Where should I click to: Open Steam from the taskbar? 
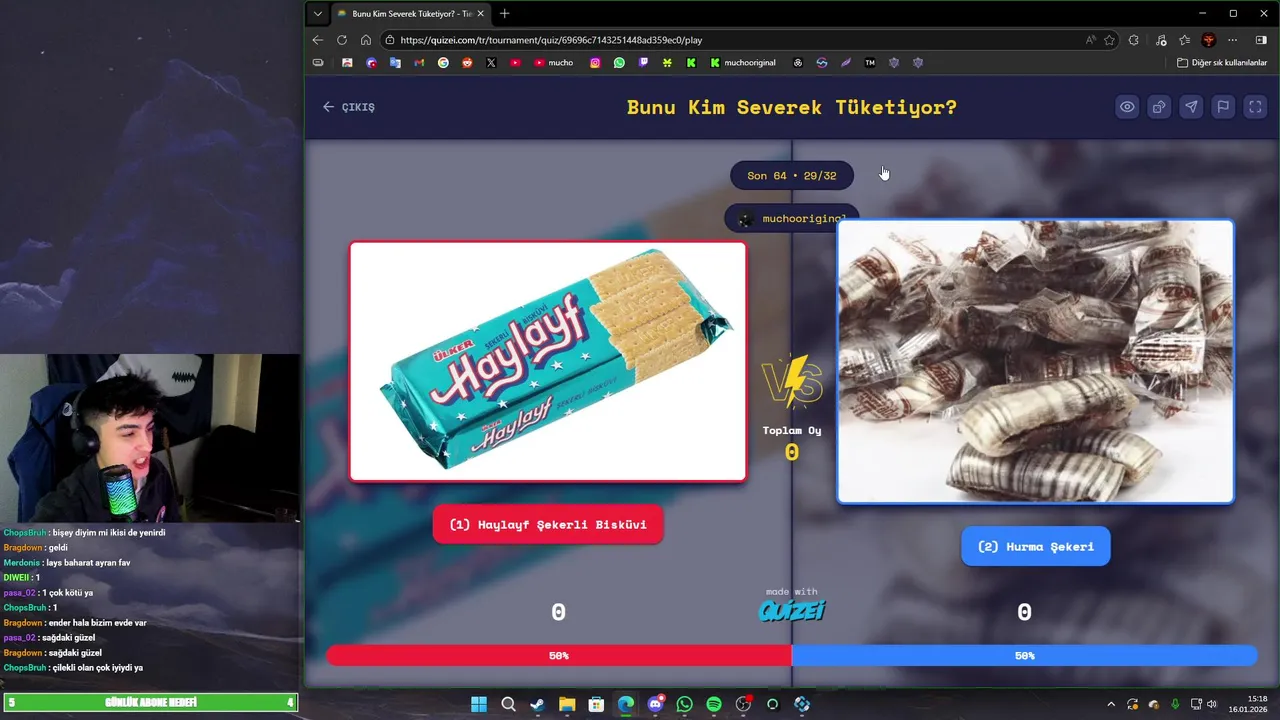tap(537, 704)
